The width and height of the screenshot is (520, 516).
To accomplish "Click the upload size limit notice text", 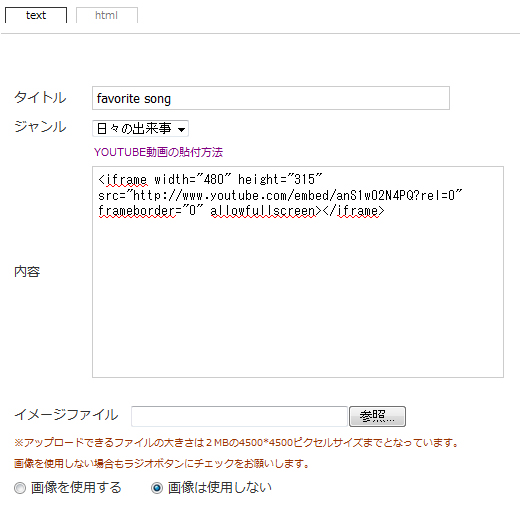I will tap(237, 443).
